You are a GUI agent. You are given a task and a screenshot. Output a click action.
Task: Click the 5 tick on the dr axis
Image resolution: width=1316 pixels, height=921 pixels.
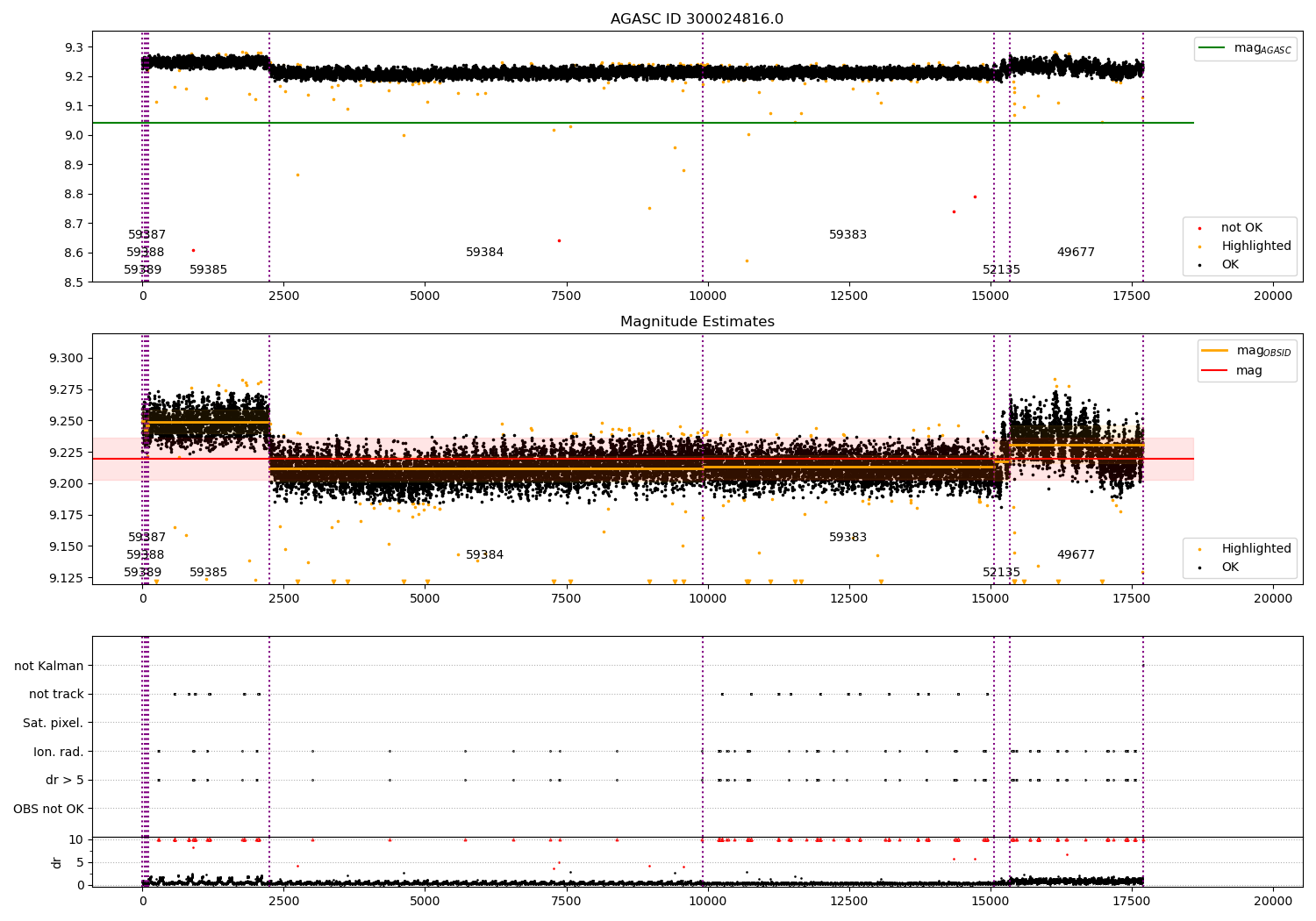tap(80, 862)
